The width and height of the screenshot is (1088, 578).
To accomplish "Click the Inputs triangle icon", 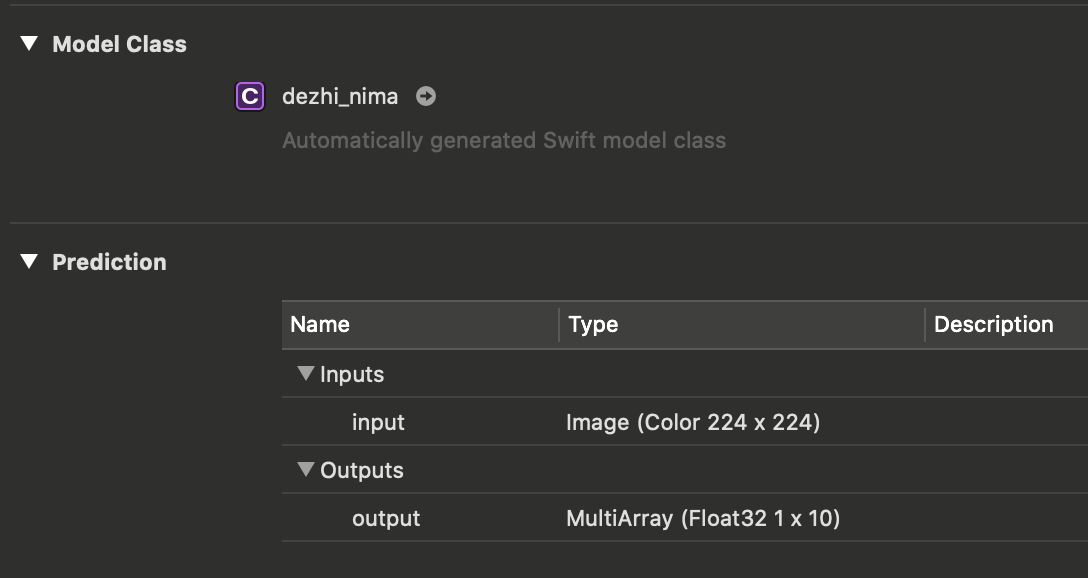I will pos(305,374).
